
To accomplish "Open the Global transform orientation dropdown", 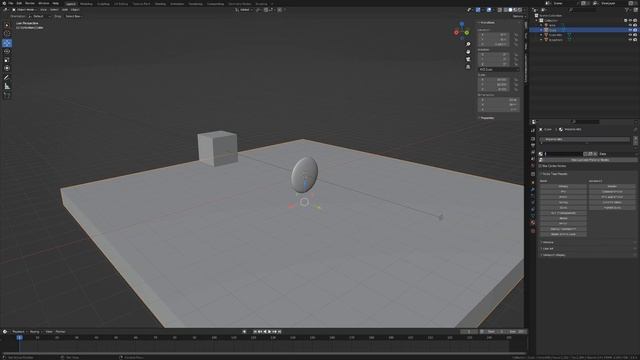I will point(244,10).
